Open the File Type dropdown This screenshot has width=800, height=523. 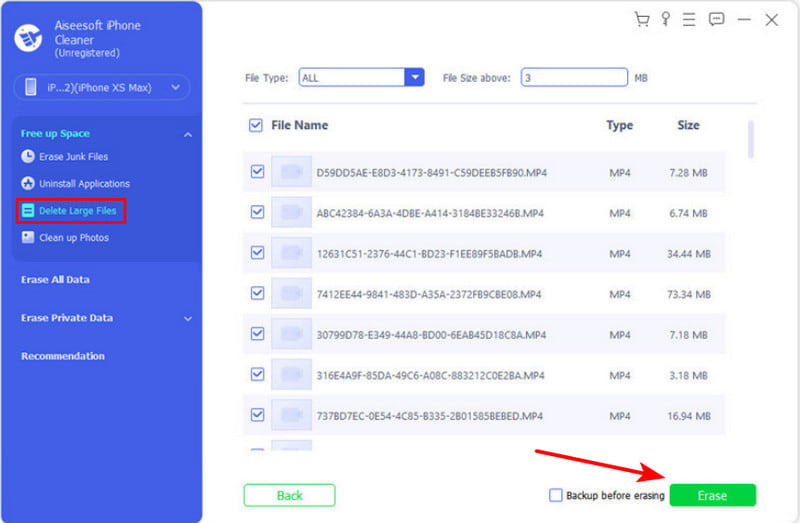click(415, 77)
